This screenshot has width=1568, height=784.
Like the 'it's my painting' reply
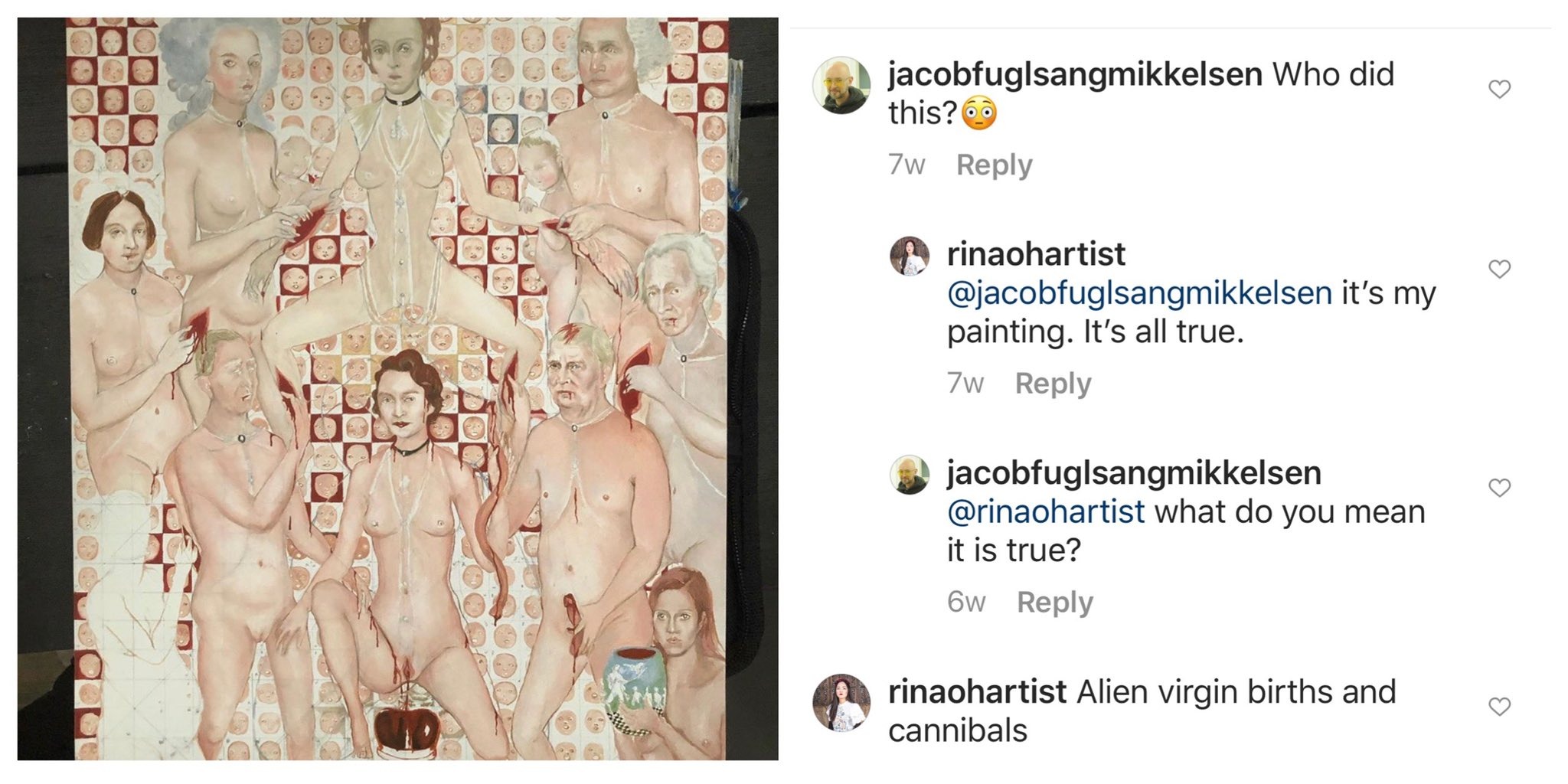tap(1499, 269)
